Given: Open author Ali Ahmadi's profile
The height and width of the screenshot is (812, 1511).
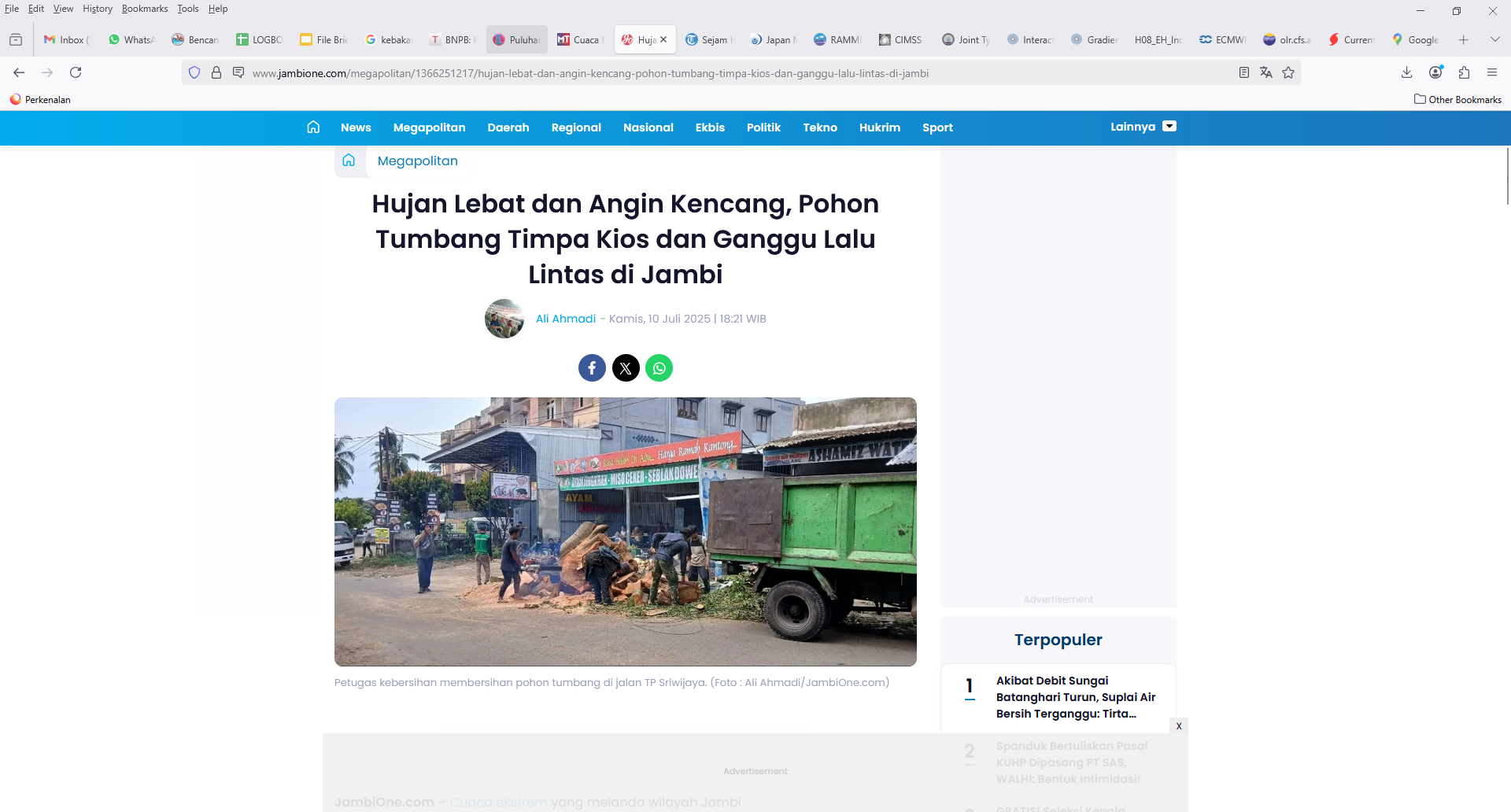Looking at the screenshot, I should (566, 319).
